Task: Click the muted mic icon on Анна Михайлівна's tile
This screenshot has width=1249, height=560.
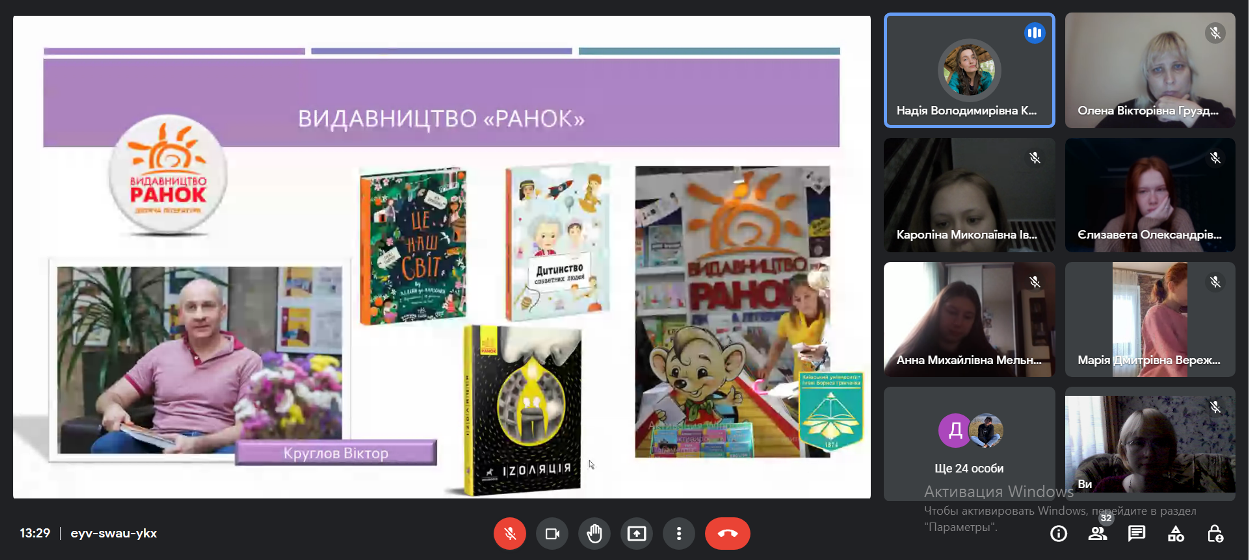Action: pyautogui.click(x=1035, y=282)
